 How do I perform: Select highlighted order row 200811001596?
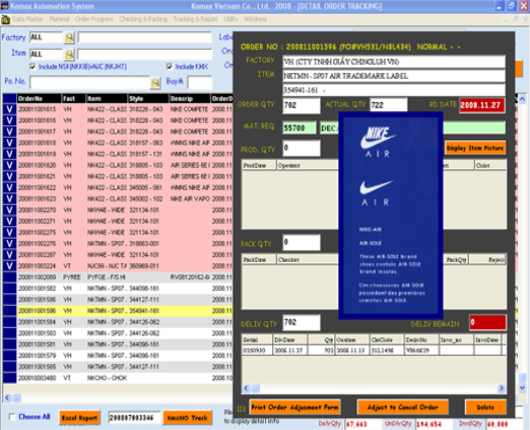[x=125, y=311]
